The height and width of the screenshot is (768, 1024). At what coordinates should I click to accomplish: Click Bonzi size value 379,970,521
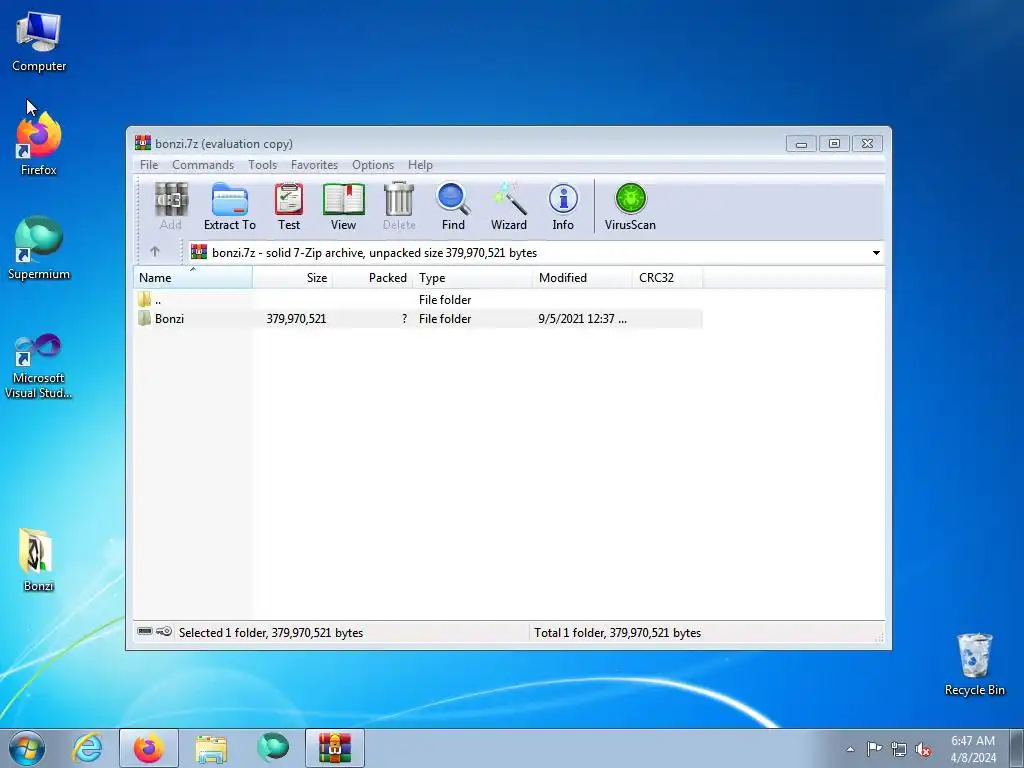296,319
